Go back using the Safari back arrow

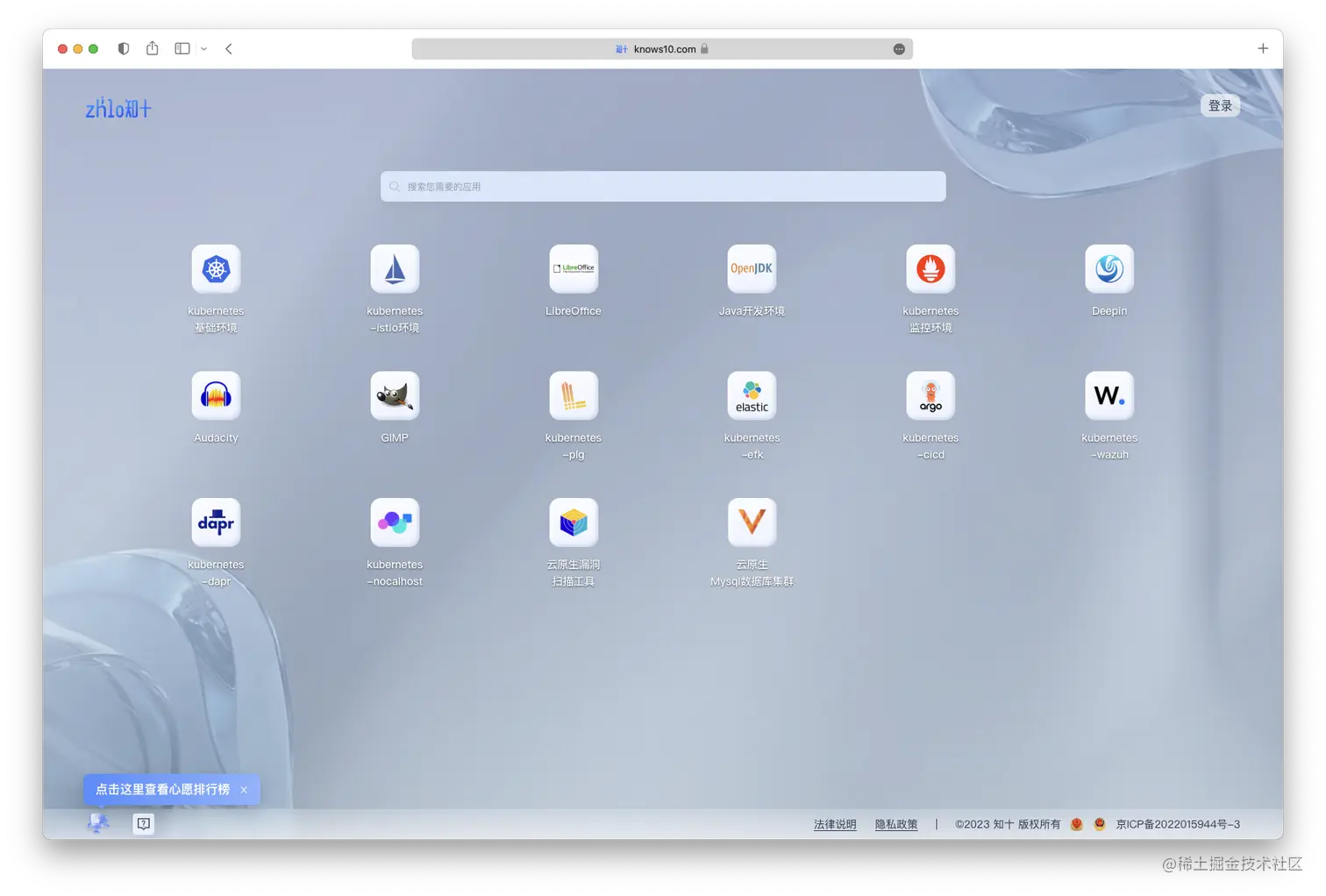229,49
